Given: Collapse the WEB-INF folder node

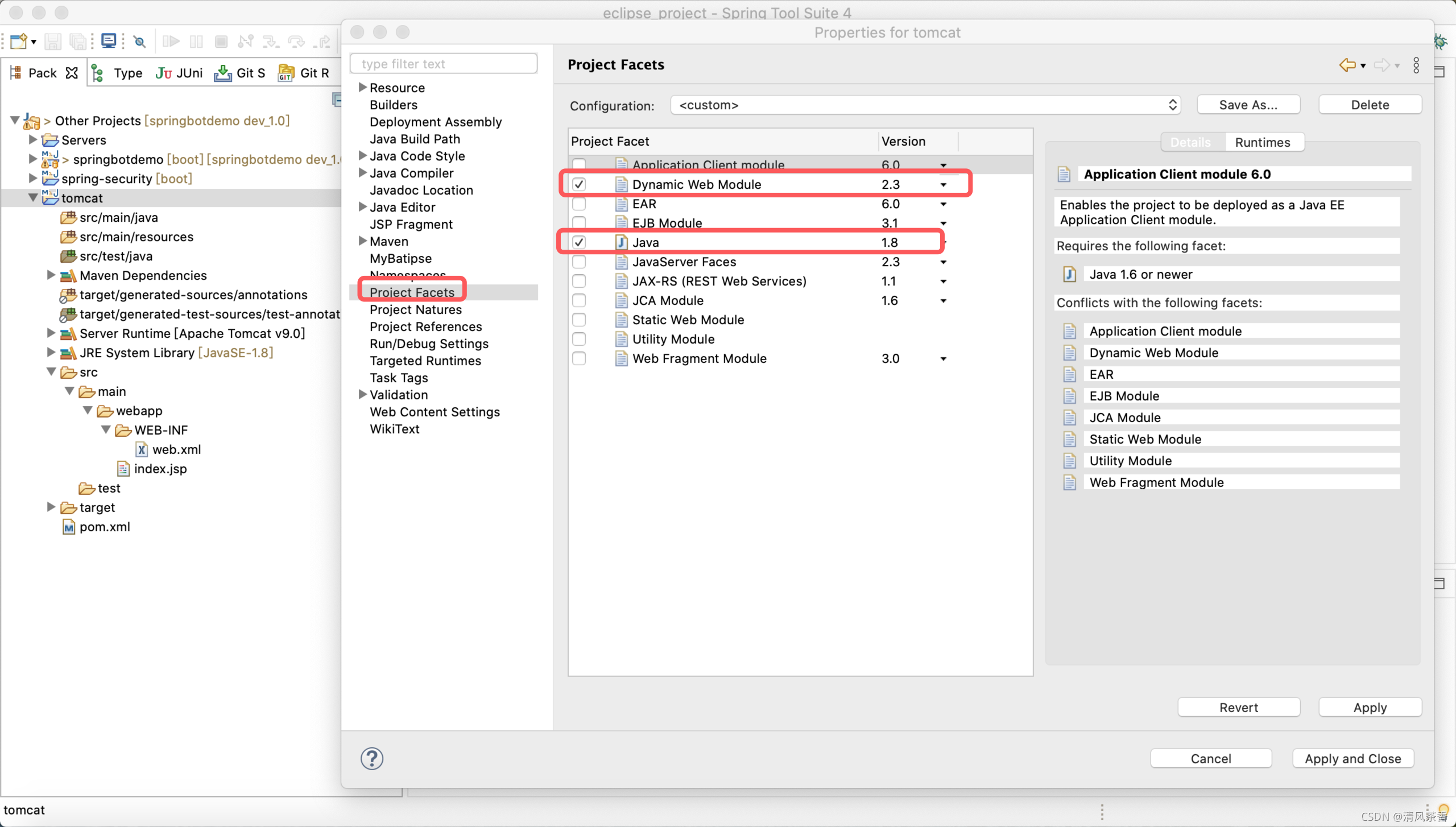Looking at the screenshot, I should 106,429.
